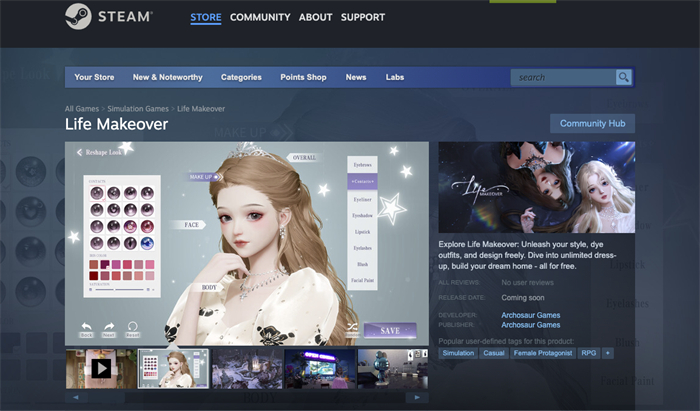
Task: Click the magnifier search icon
Action: point(624,77)
